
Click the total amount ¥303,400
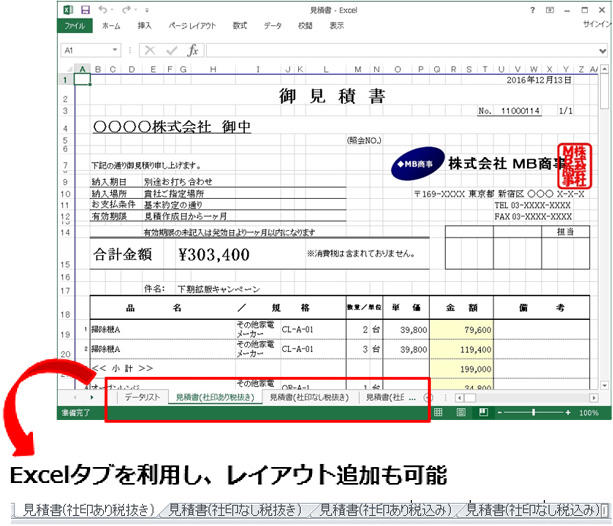214,255
